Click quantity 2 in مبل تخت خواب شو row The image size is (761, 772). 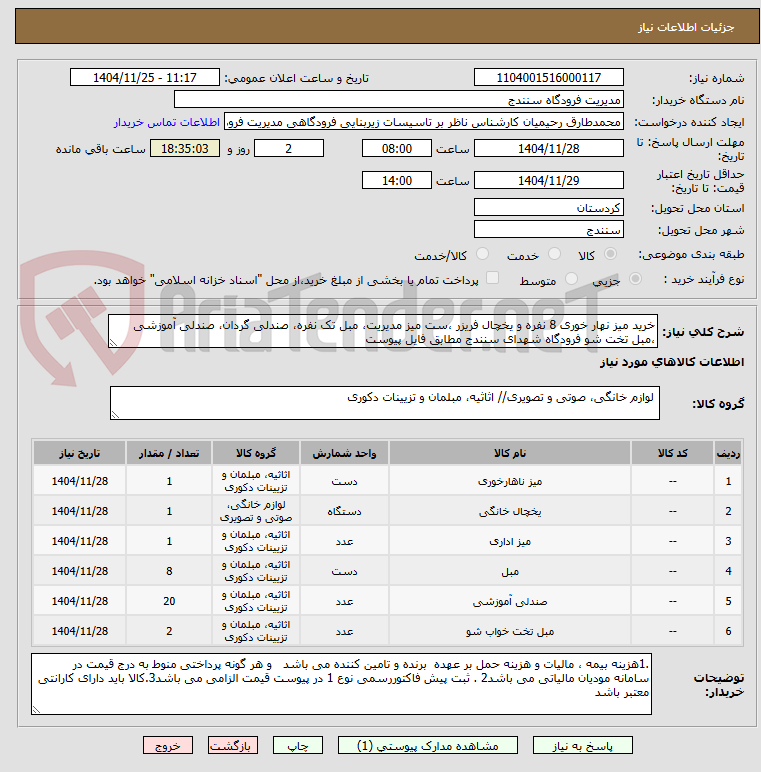169,631
